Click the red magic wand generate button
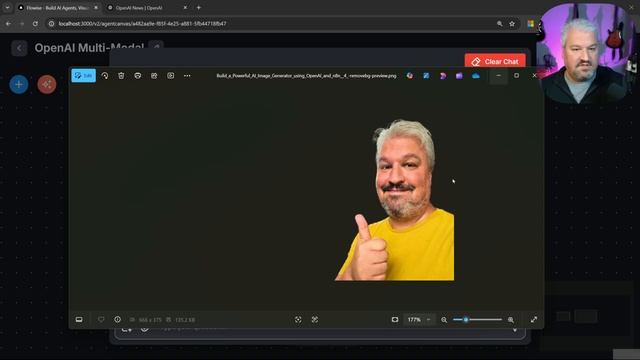 tap(47, 84)
